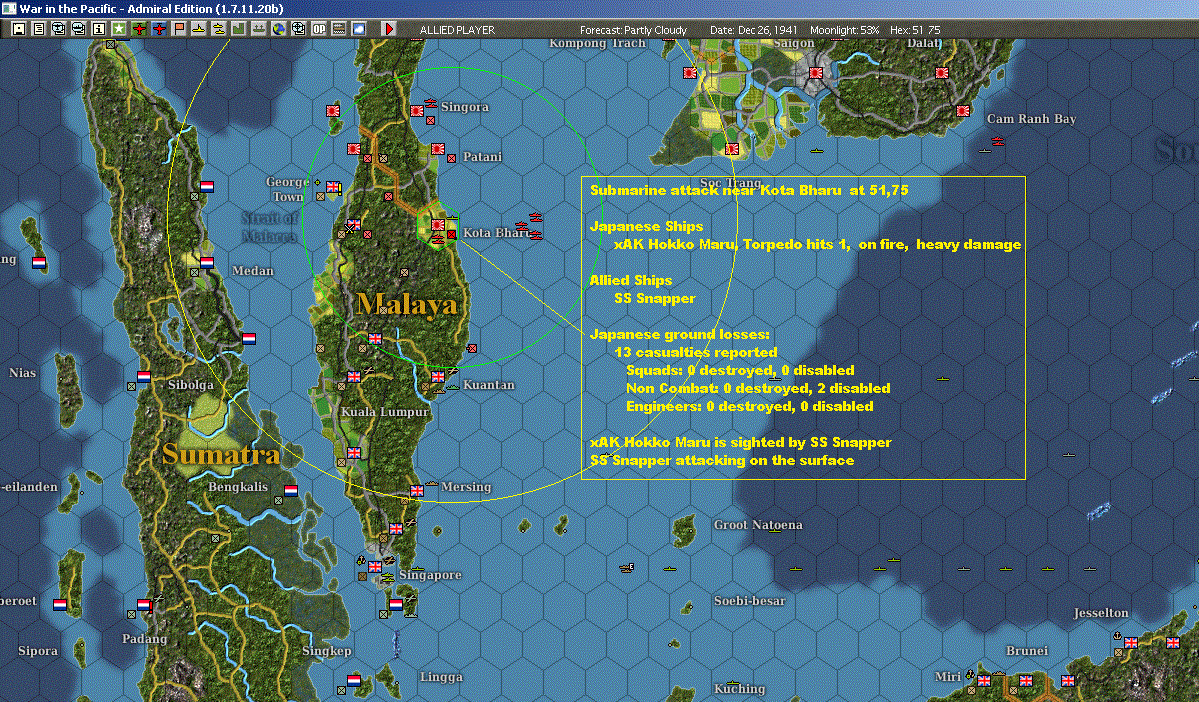The image size is (1199, 702).
Task: Click the green ship silhouette toolbar icon
Action: point(258,29)
